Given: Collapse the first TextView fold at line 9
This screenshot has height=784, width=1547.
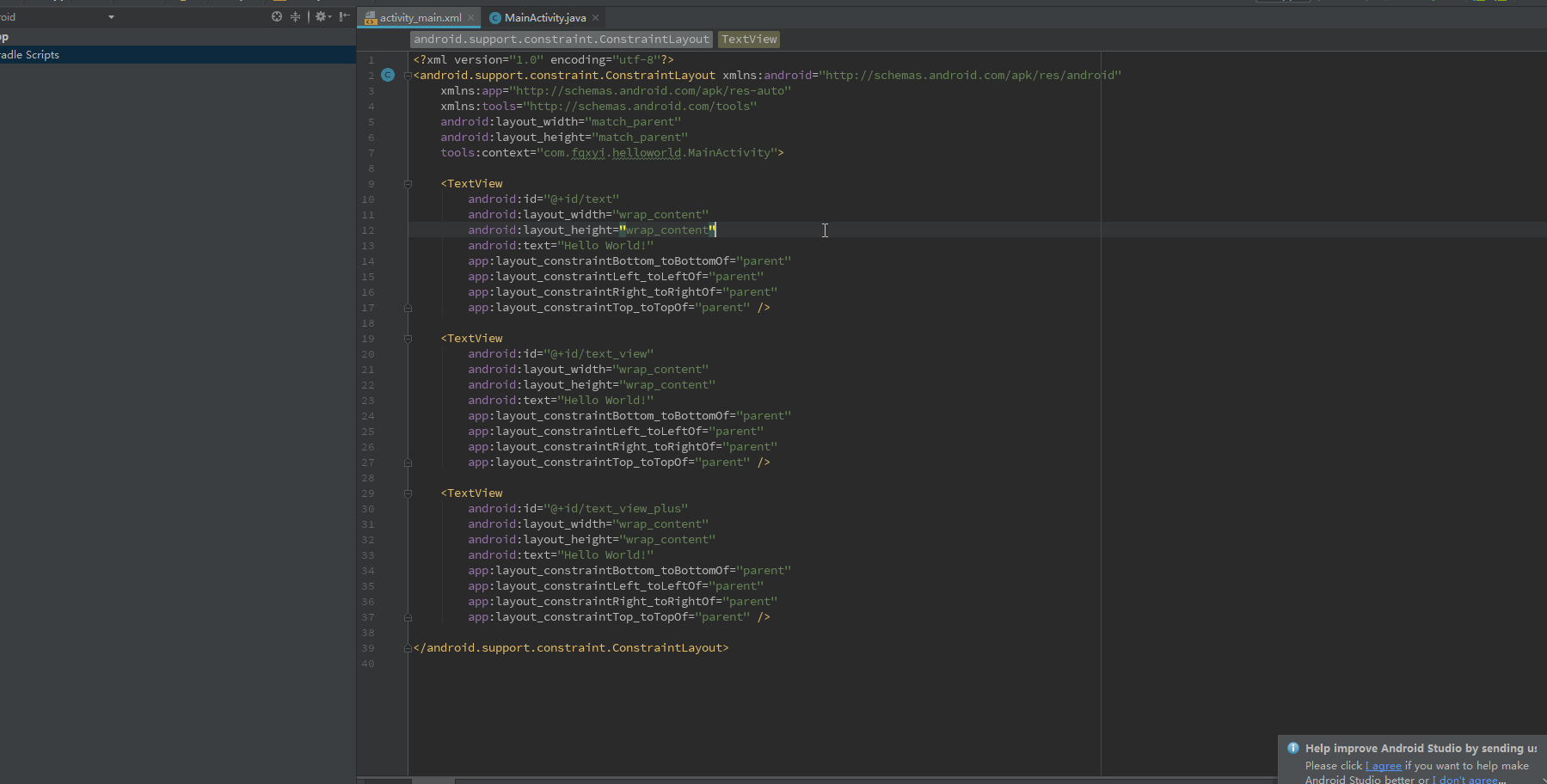Looking at the screenshot, I should 408,183.
